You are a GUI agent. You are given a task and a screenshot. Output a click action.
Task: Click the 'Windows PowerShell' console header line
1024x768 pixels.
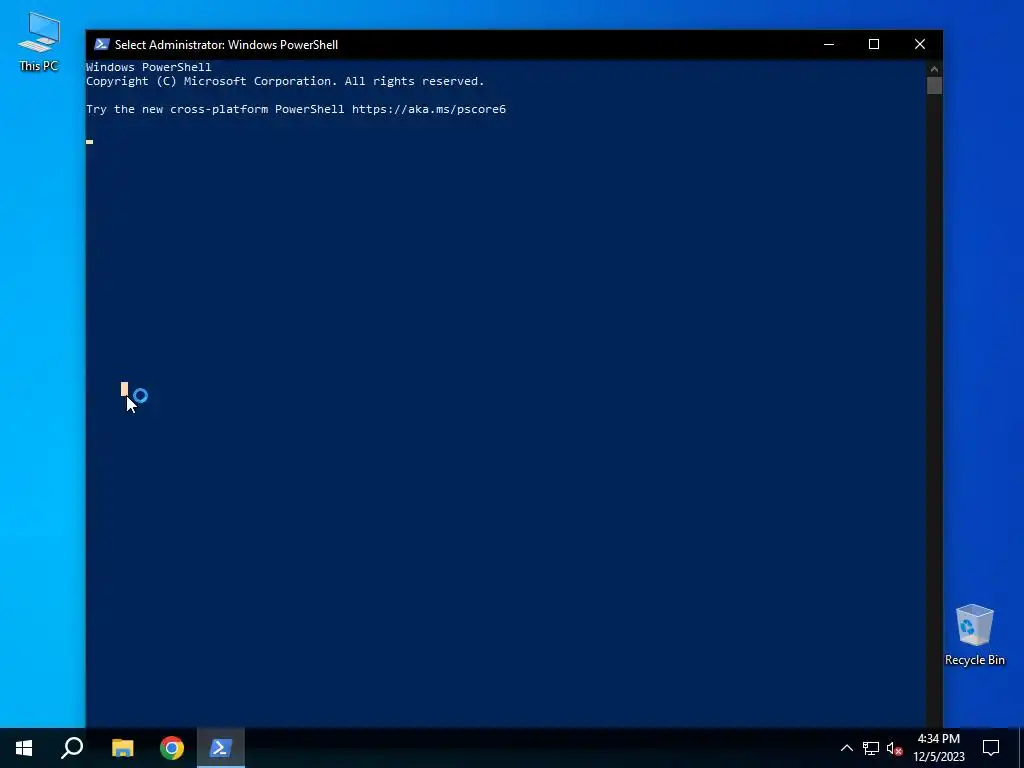[x=149, y=67]
